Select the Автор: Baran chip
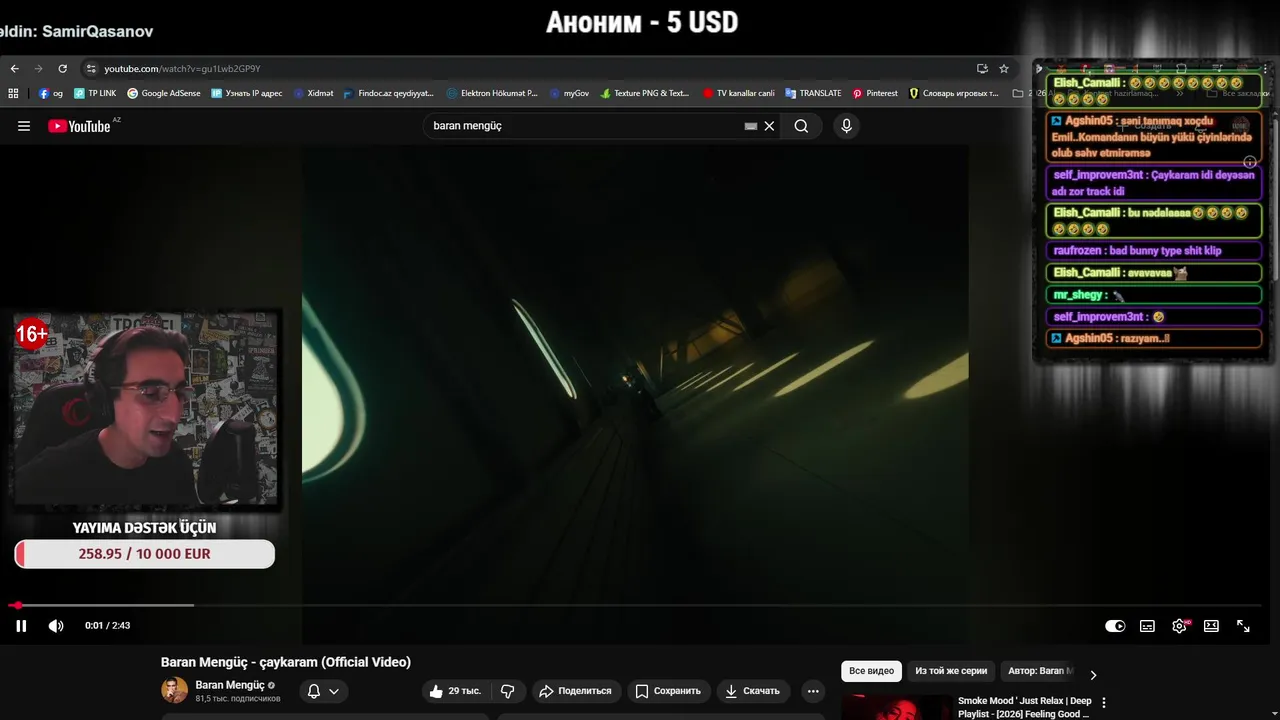 pos(1037,671)
